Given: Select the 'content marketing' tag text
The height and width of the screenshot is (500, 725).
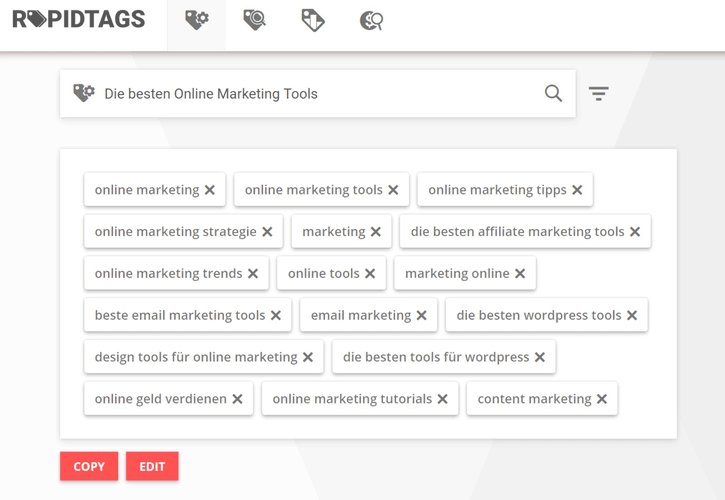Looking at the screenshot, I should pos(535,399).
